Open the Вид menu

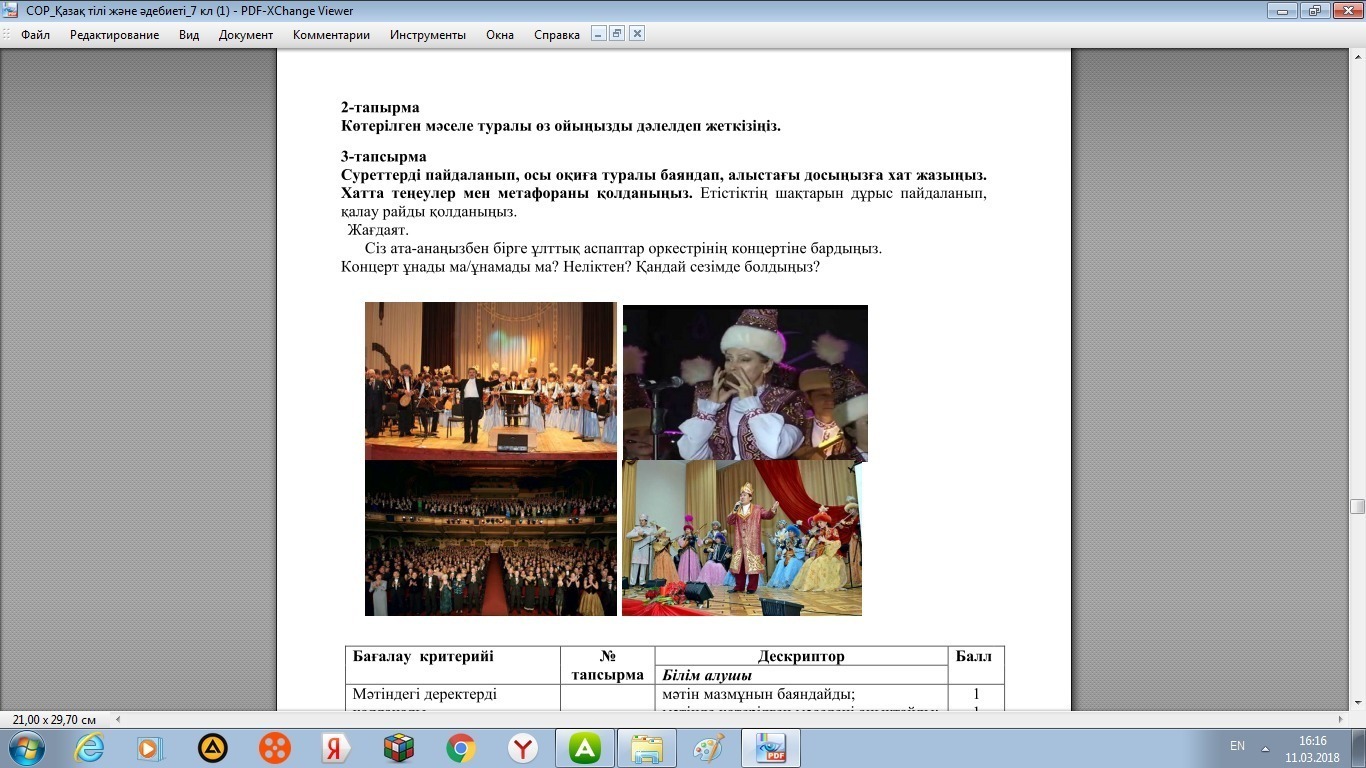pos(189,34)
